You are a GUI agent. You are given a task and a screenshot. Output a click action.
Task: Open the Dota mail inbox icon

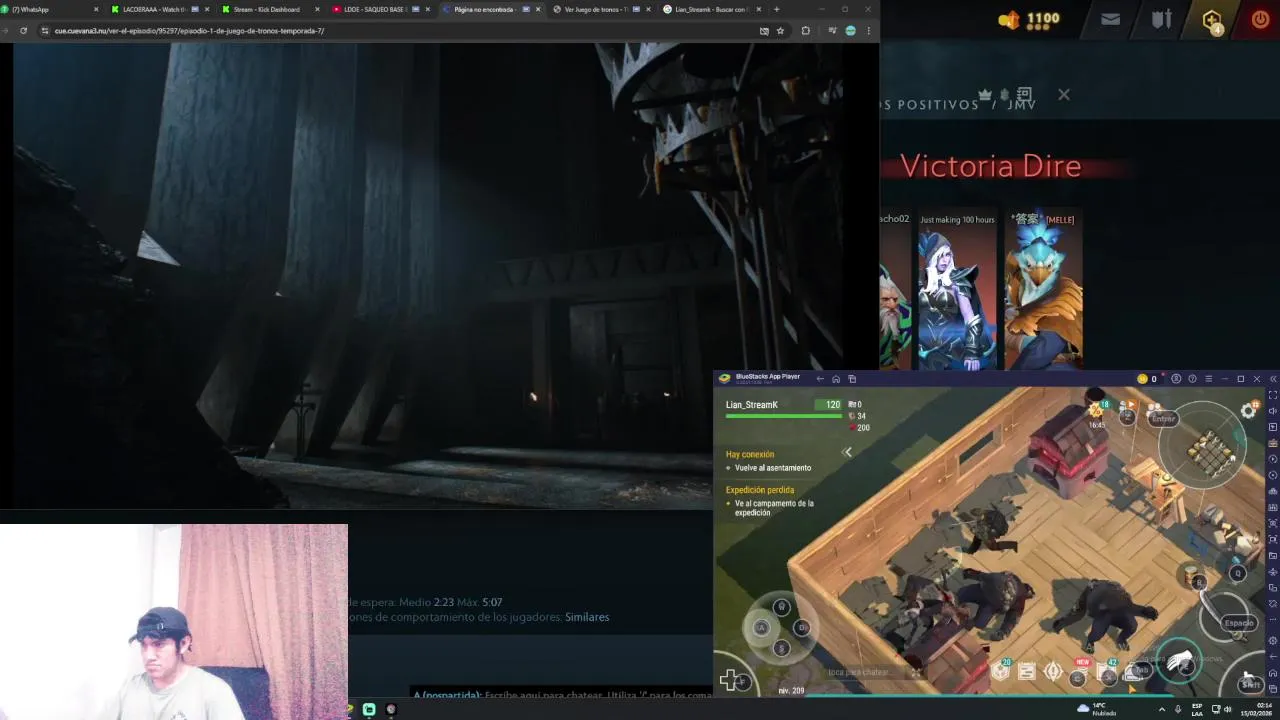1110,19
